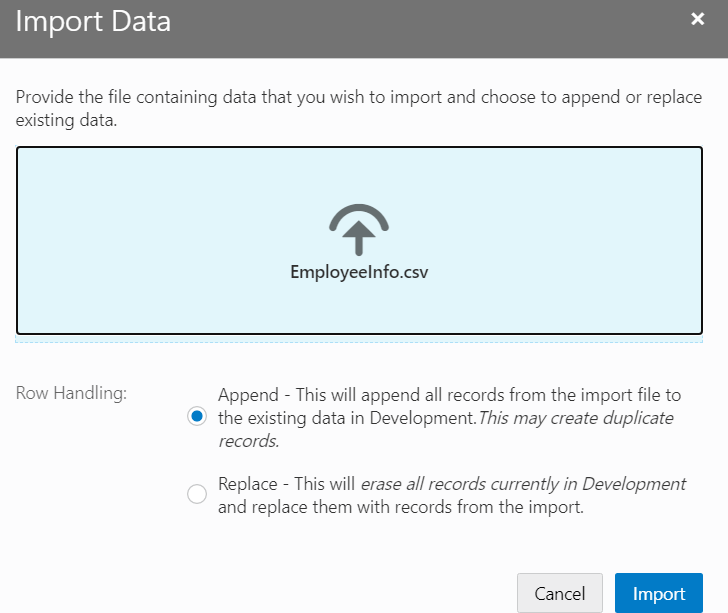Image resolution: width=728 pixels, height=613 pixels.
Task: Start the import with Import button
Action: (659, 593)
